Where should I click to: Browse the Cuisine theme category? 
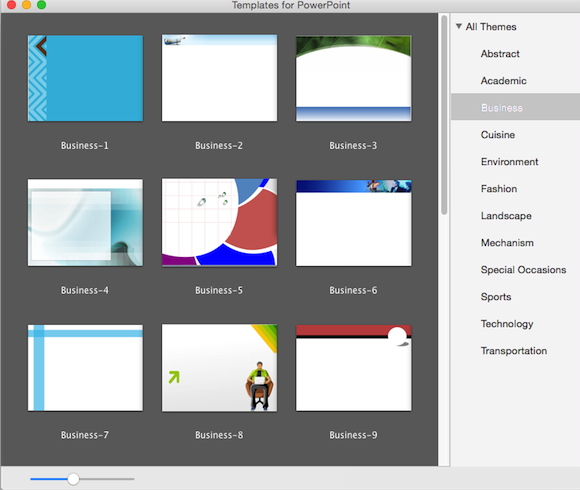point(498,135)
